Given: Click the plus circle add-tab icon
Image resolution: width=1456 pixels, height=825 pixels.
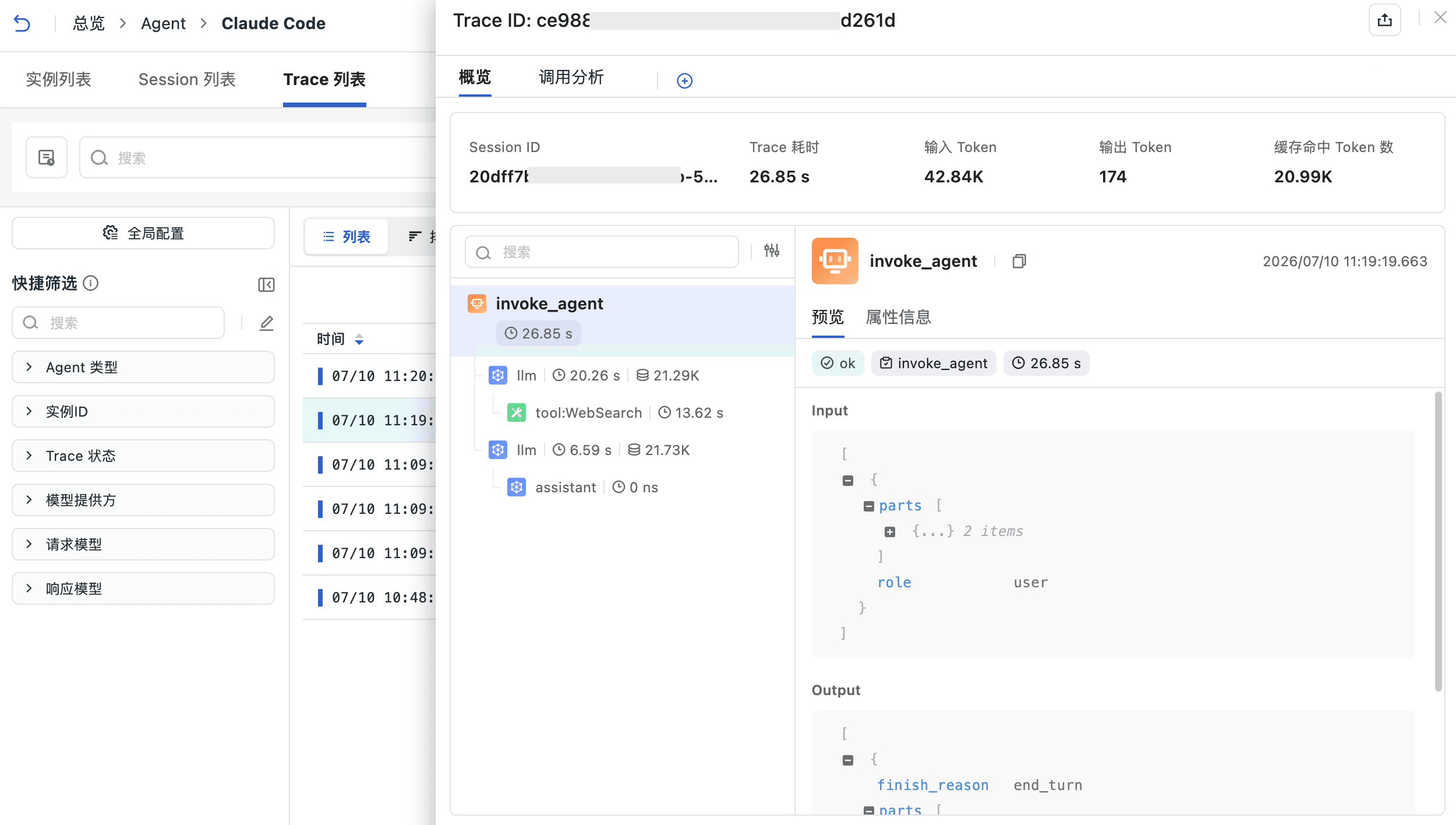Looking at the screenshot, I should pyautogui.click(x=684, y=80).
